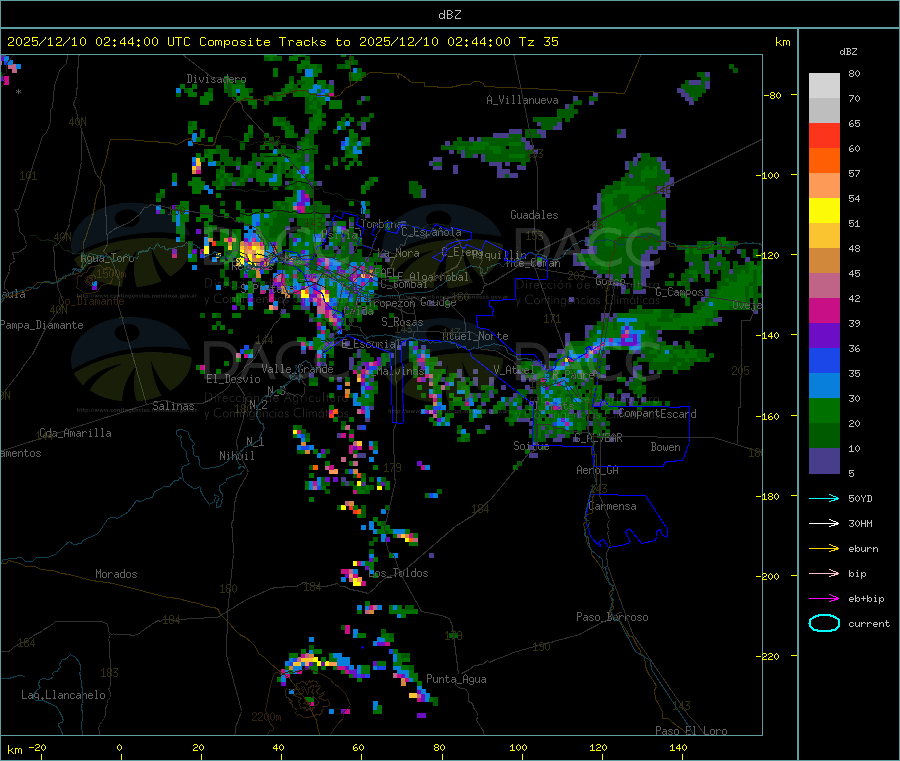Click the 'dBZ' title at the top
This screenshot has height=761, width=900.
coord(449,15)
